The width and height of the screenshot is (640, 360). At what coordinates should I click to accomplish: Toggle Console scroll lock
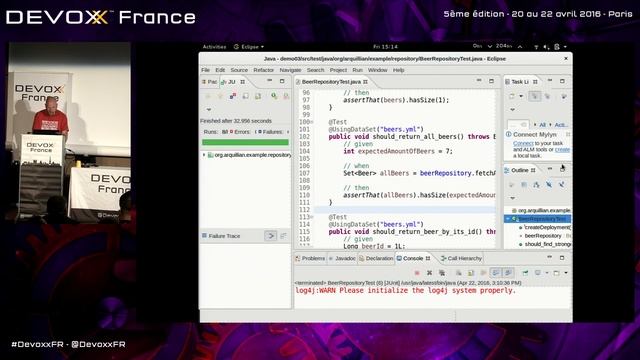pyautogui.click(x=471, y=273)
